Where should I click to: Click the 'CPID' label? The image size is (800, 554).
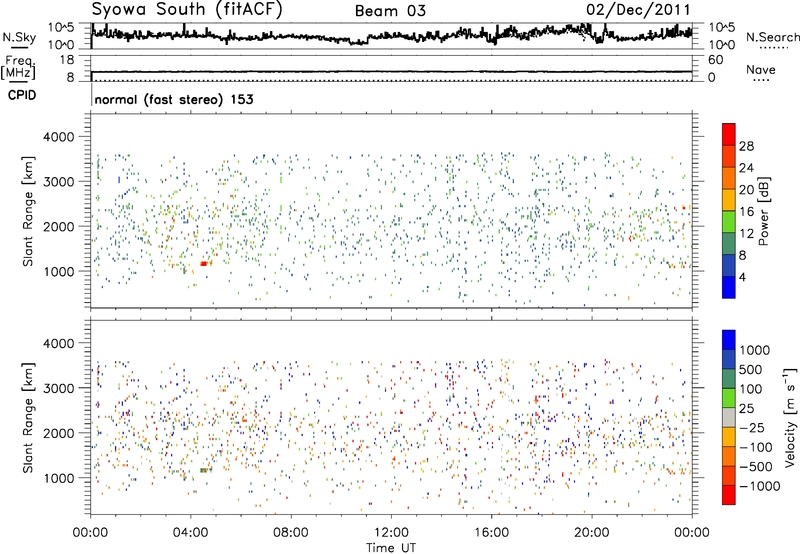point(22,95)
